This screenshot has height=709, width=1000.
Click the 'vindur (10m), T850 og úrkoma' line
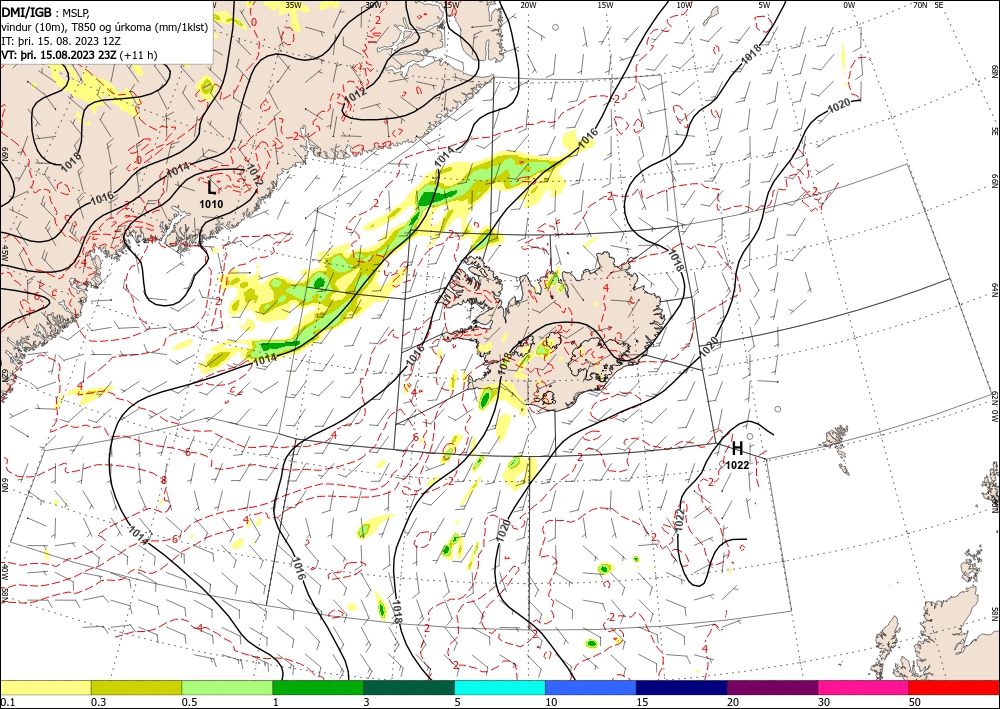tap(105, 27)
